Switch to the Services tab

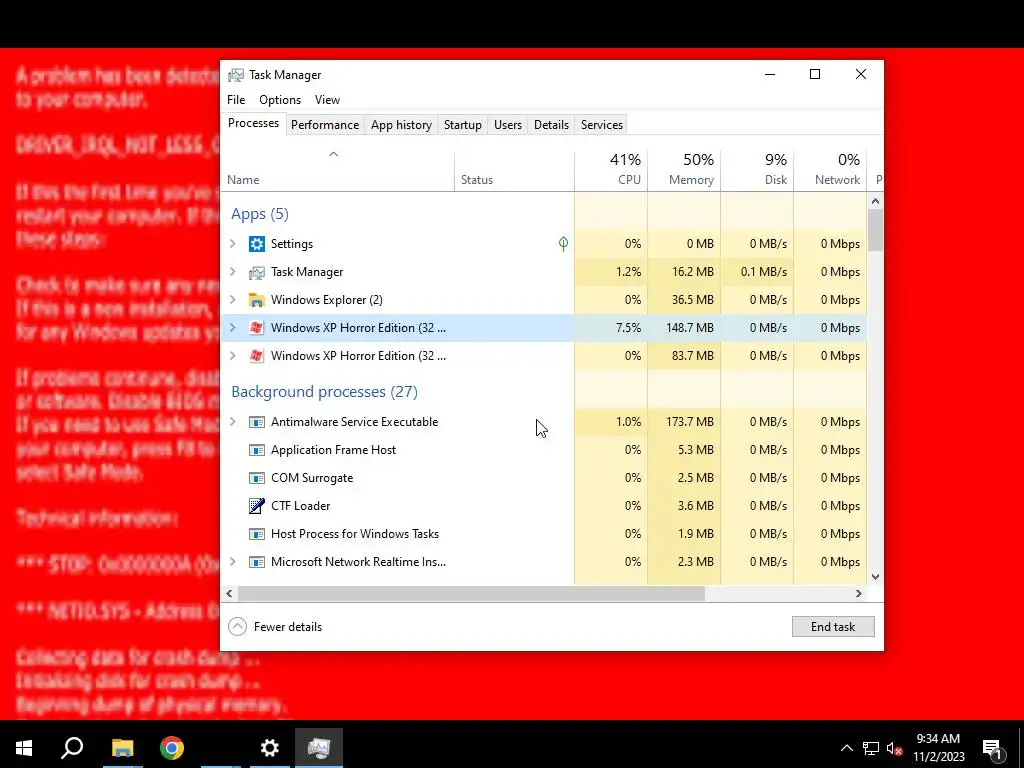tap(601, 125)
